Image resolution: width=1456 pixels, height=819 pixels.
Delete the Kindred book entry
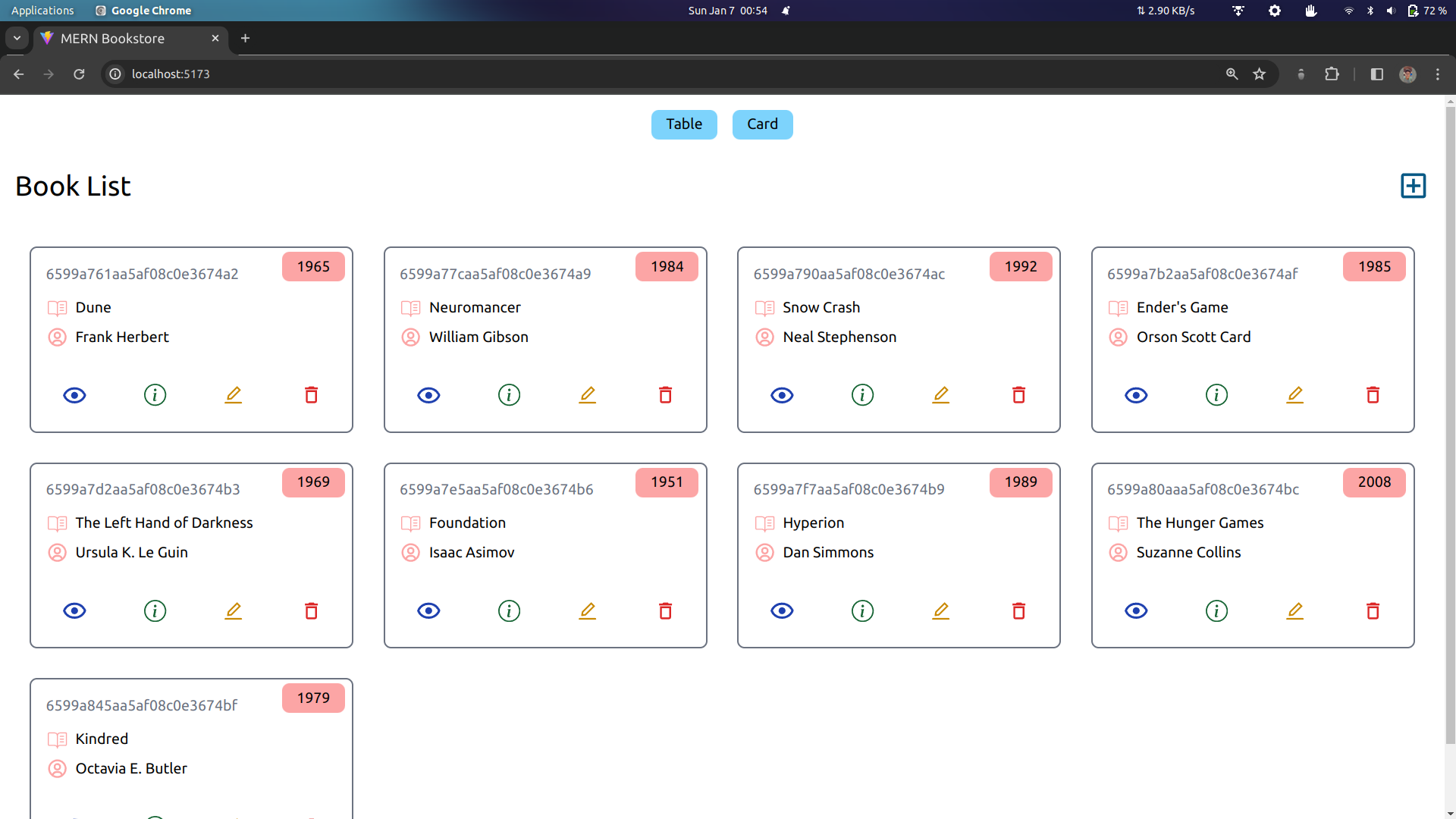click(x=311, y=817)
